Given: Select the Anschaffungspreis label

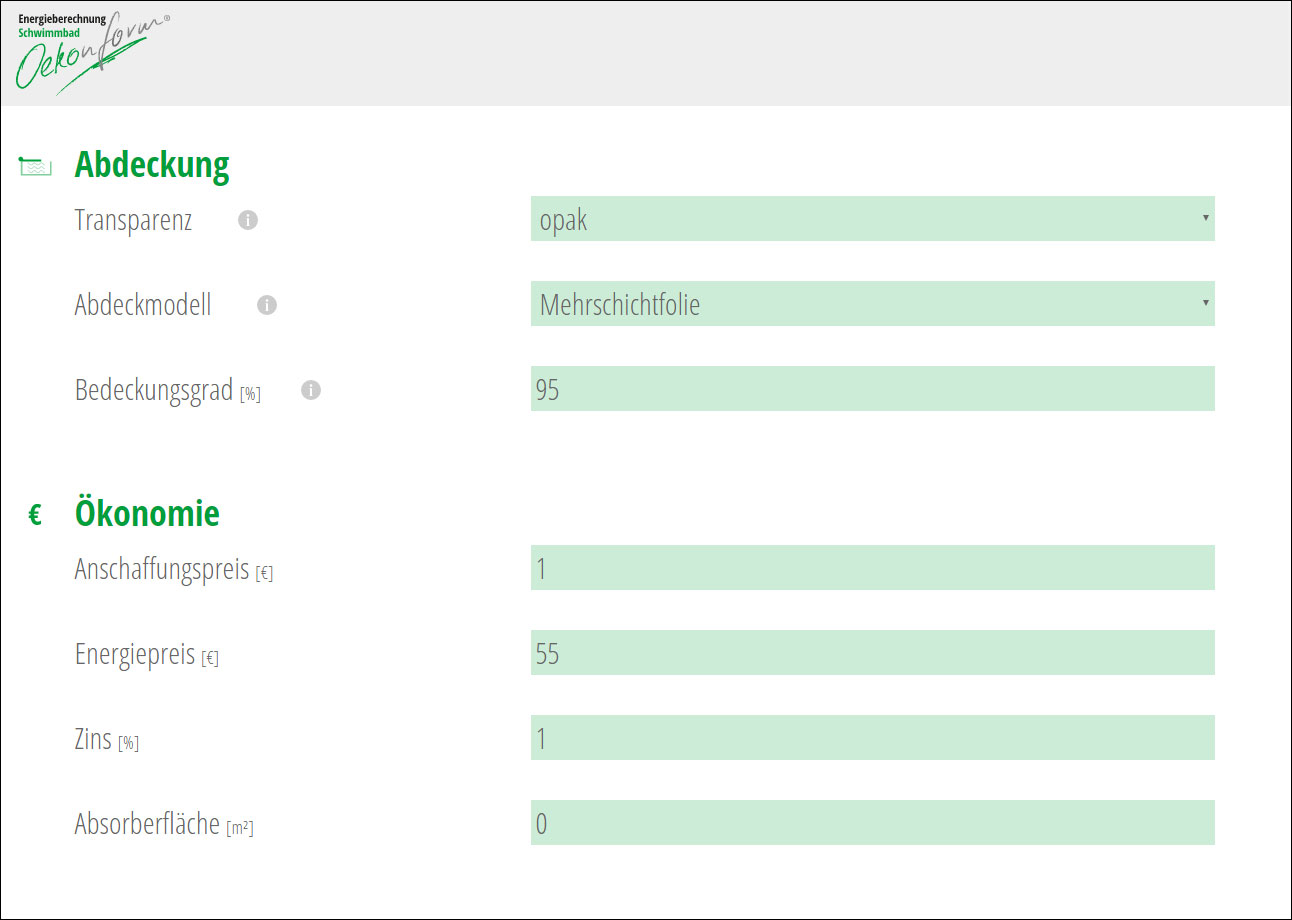Looking at the screenshot, I should click(161, 570).
